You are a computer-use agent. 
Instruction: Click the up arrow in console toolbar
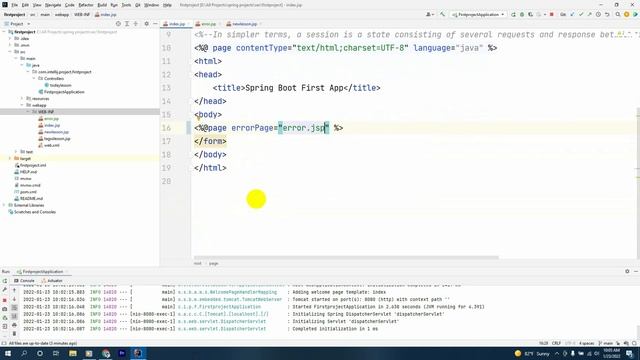point(14,290)
